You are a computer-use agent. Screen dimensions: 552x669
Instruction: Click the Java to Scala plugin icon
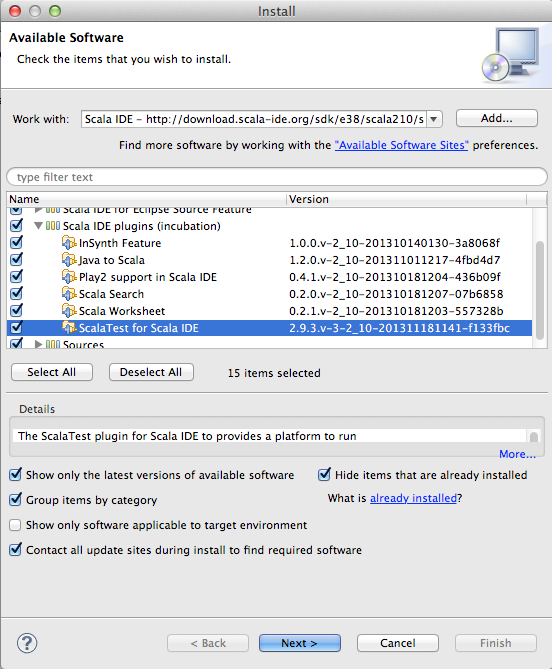[69, 260]
